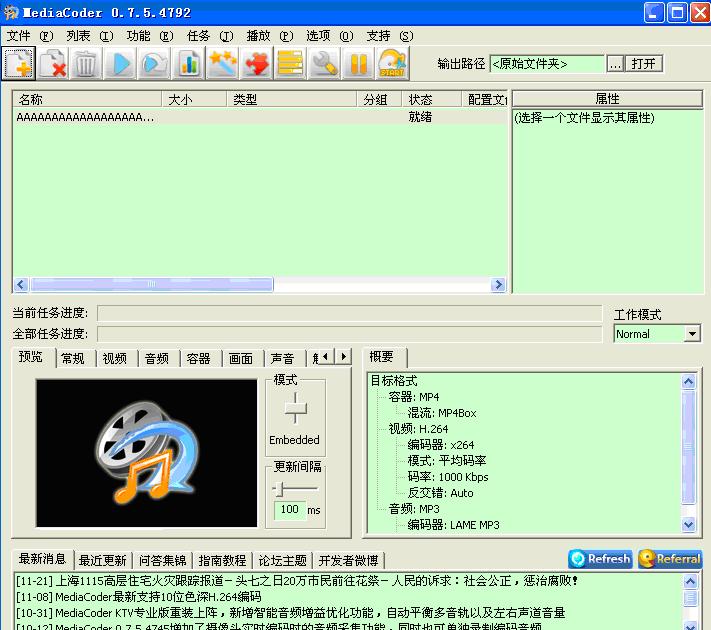Click file list right scroll arrow
The width and height of the screenshot is (711, 630).
coord(498,284)
